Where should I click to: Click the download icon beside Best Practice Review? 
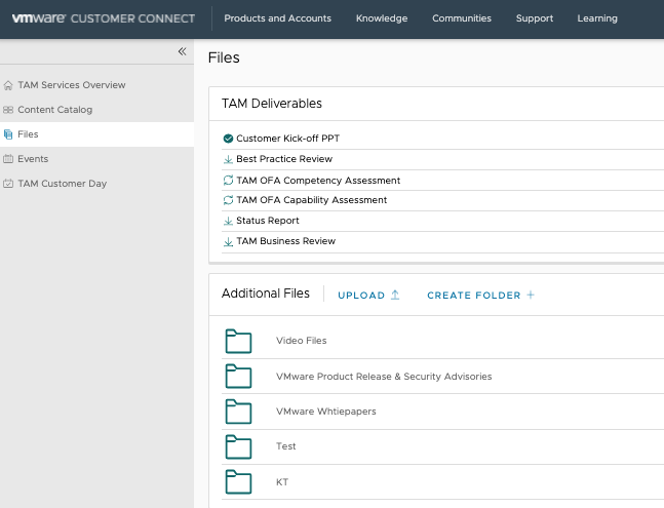point(228,159)
